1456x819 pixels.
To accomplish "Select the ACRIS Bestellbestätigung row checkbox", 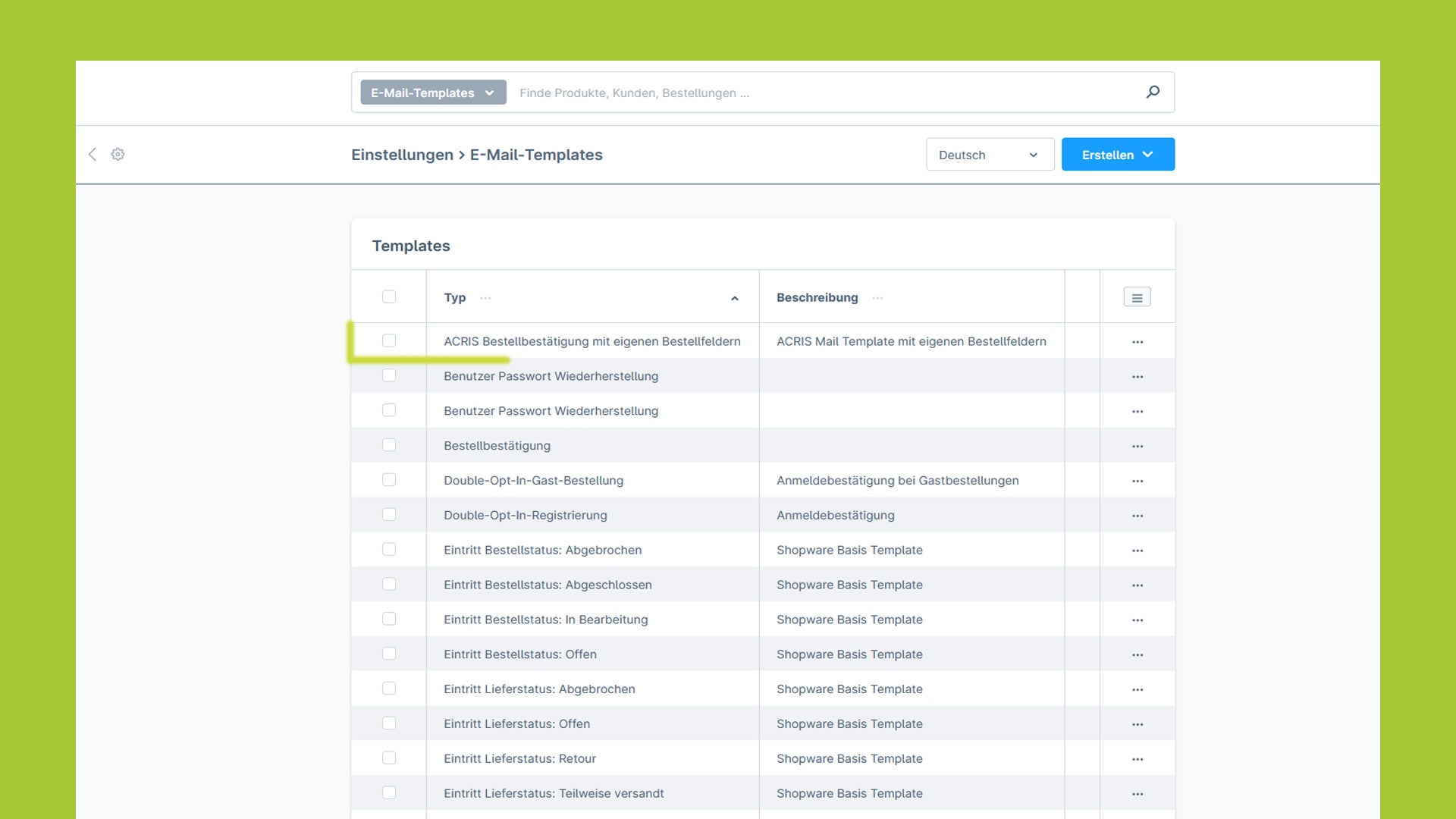I will pos(389,340).
